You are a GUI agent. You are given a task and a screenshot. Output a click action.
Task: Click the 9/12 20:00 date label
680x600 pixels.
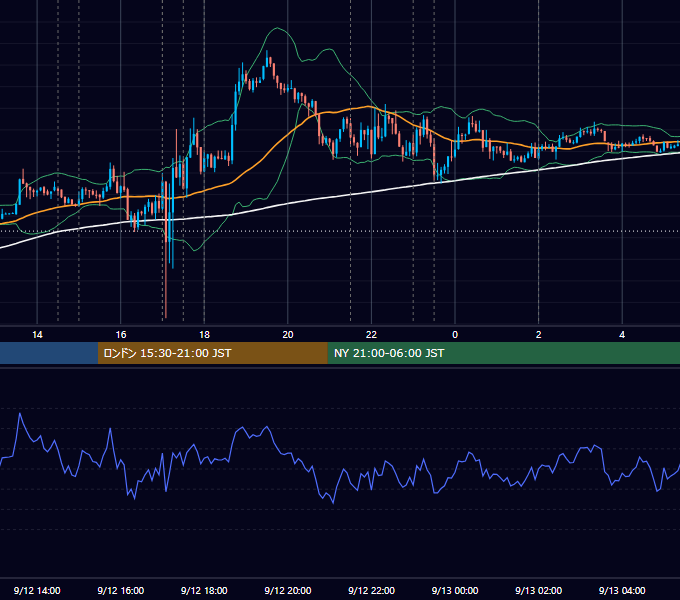[288, 590]
